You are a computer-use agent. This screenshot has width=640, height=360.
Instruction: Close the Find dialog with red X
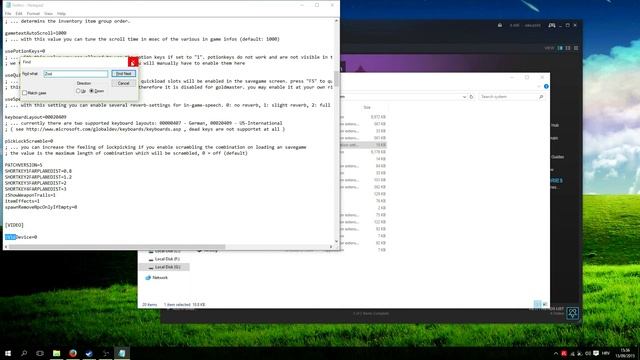click(x=133, y=62)
